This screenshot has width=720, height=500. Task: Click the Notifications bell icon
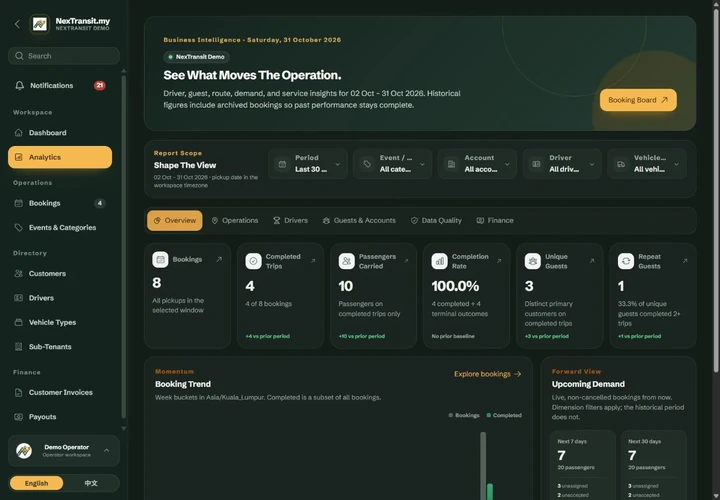[19, 86]
